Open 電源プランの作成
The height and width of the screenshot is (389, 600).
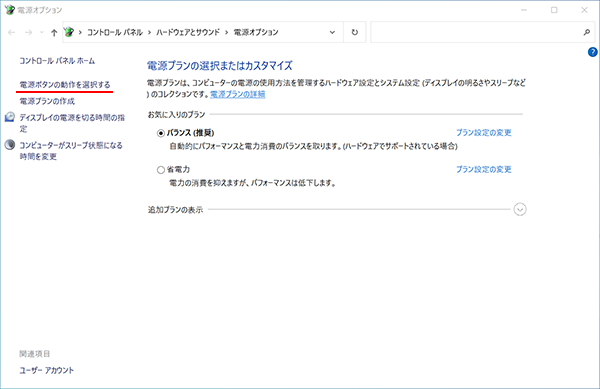pos(47,101)
